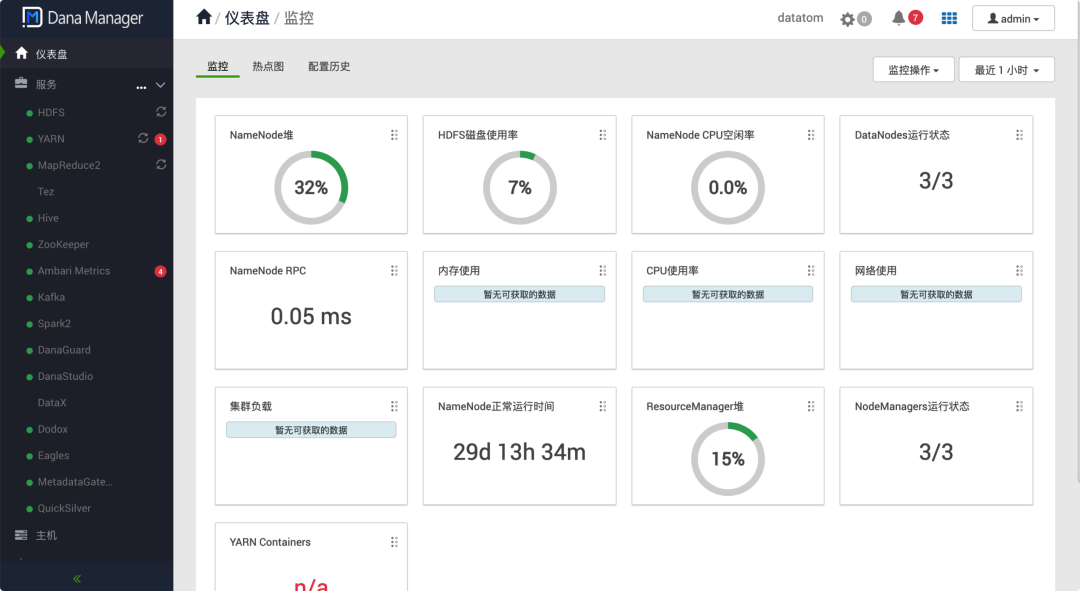
Task: Open the 服务 ellipsis actions menu
Action: [141, 87]
